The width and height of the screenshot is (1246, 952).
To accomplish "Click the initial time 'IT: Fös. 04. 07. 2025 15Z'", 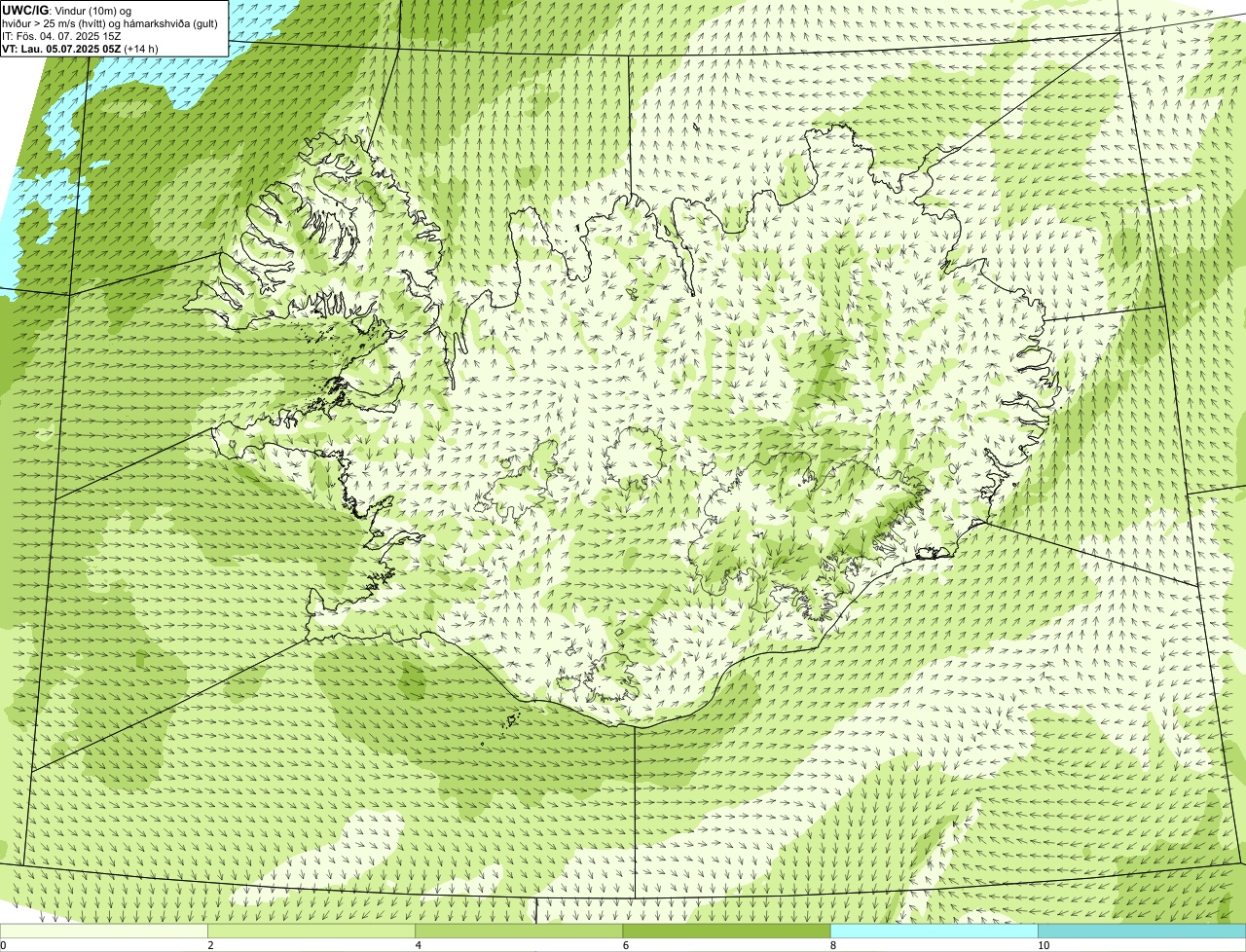I will [62, 36].
